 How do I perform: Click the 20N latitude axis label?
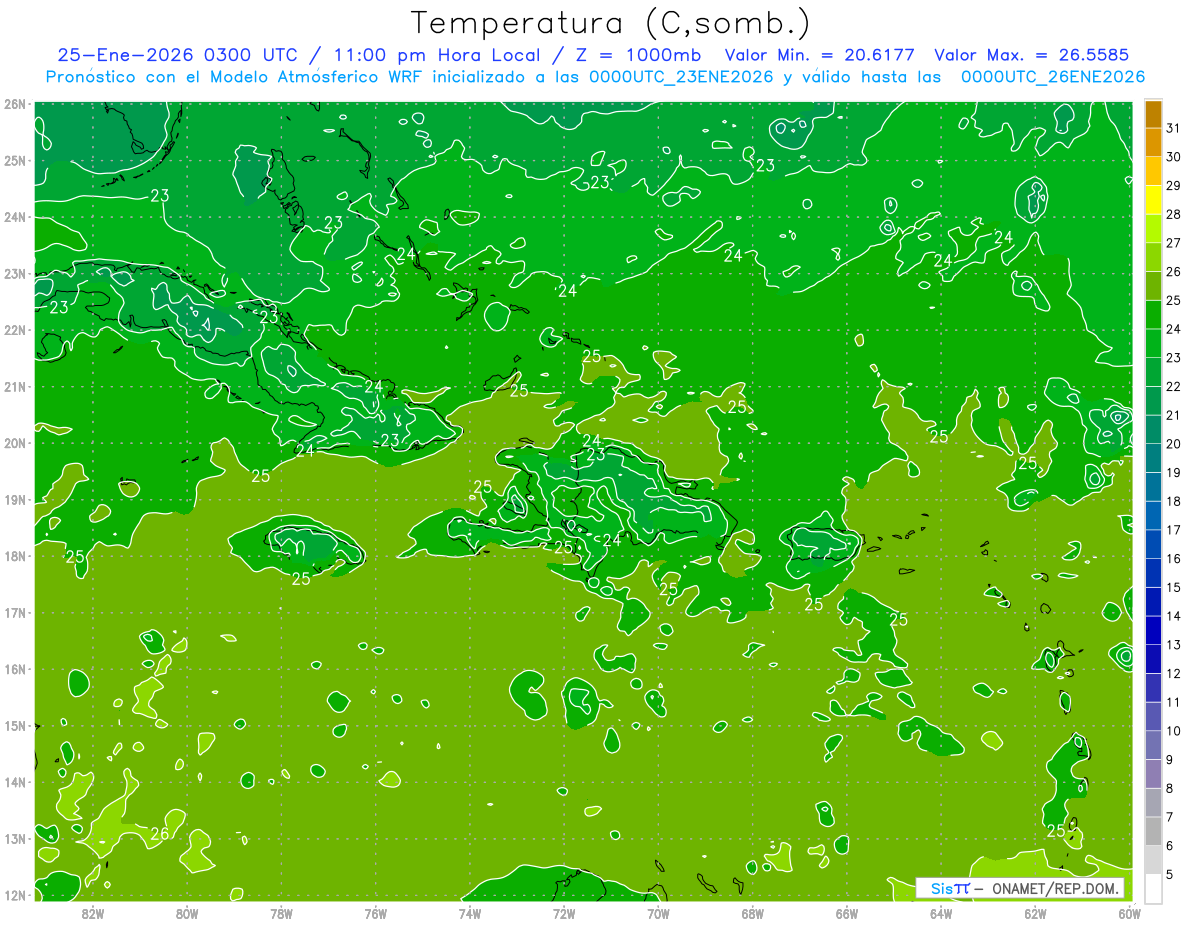click(x=15, y=443)
